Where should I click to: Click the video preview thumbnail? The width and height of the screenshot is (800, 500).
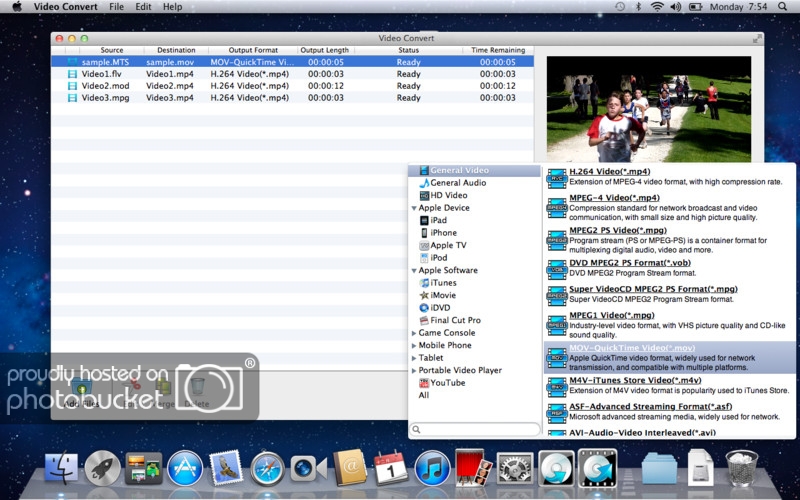648,109
